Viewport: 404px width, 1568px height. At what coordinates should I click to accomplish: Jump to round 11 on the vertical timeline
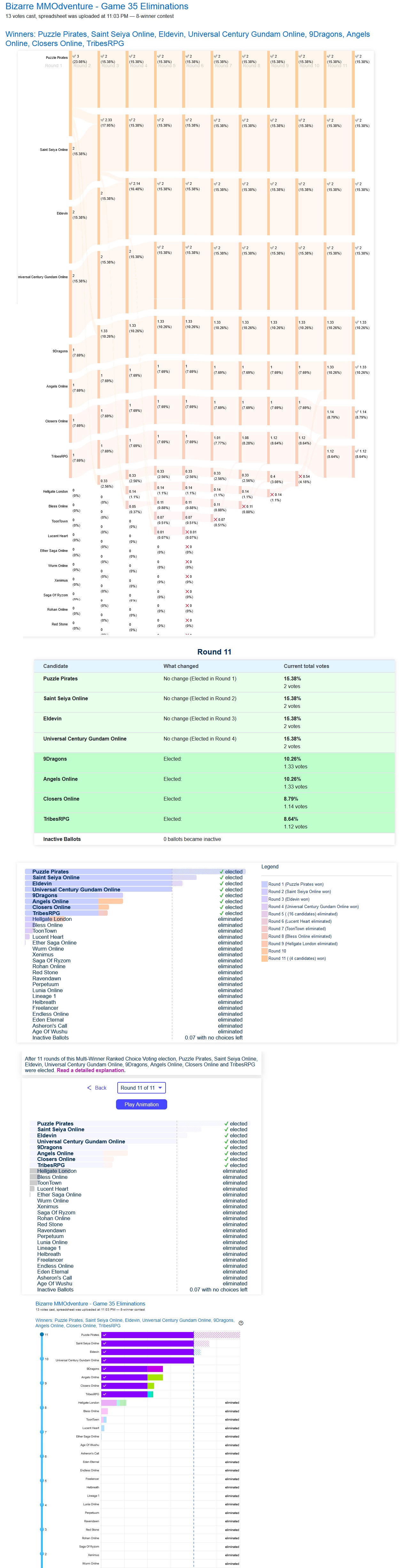point(42,1335)
